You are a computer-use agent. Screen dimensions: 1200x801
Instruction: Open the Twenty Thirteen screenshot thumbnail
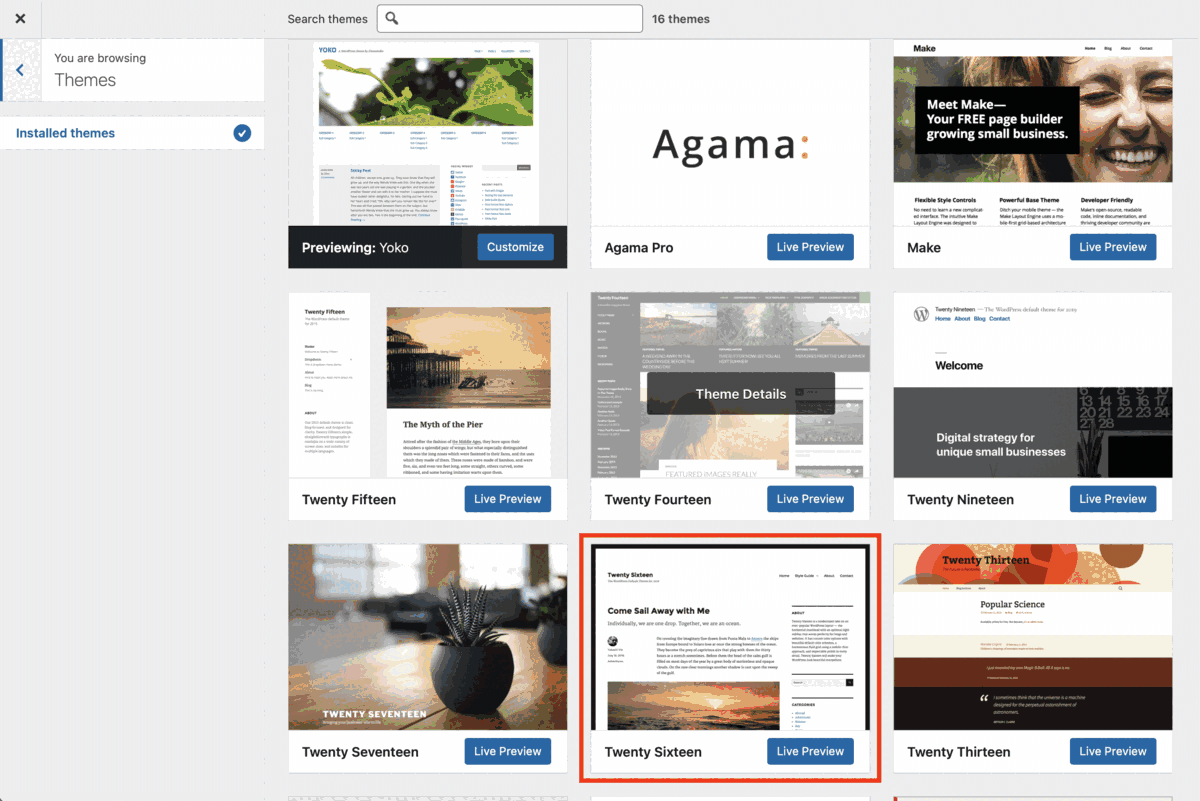click(x=1033, y=637)
